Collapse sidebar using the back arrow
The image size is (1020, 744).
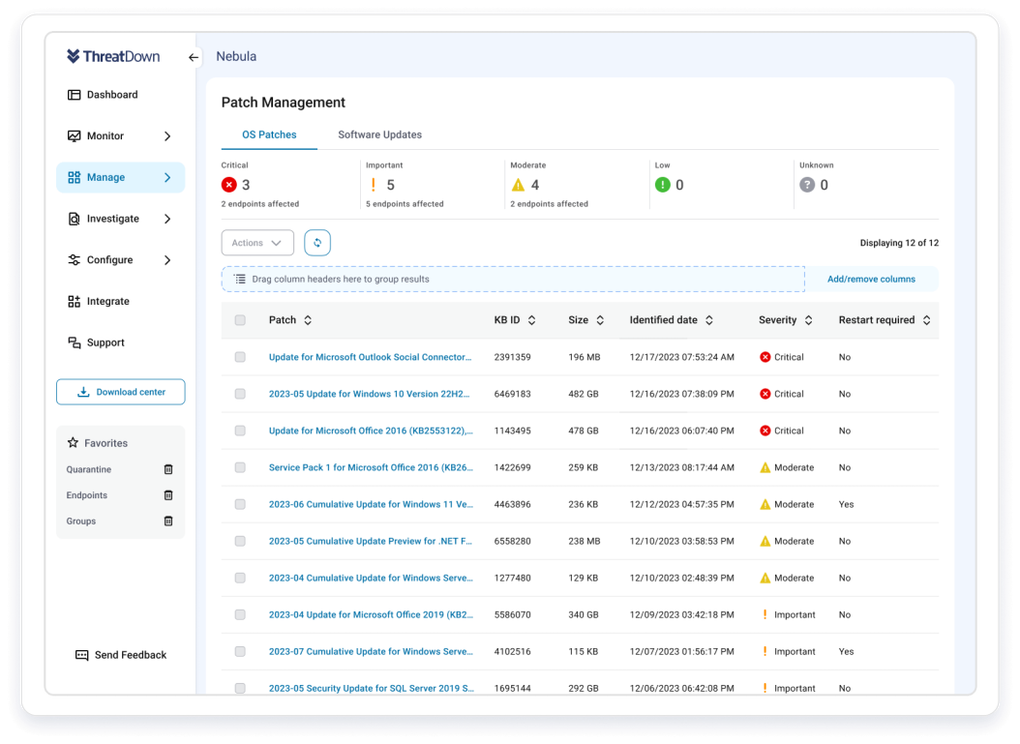pyautogui.click(x=194, y=57)
